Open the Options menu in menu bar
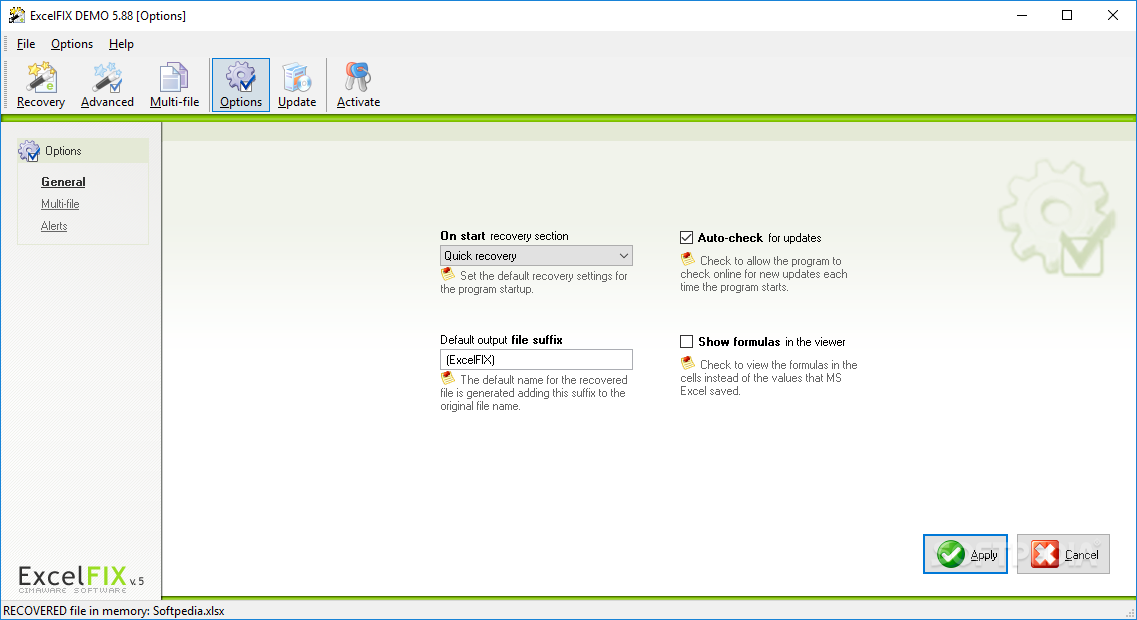1137x620 pixels. (72, 44)
